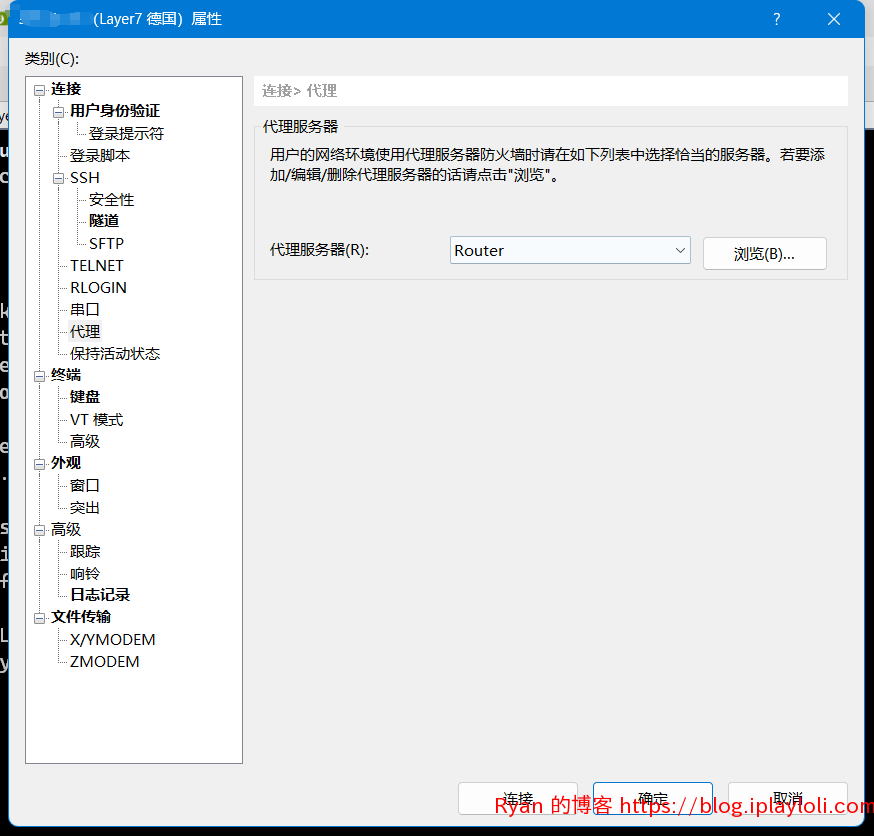The height and width of the screenshot is (836, 874).
Task: Collapse the 终端 tree node
Action: 40,376
